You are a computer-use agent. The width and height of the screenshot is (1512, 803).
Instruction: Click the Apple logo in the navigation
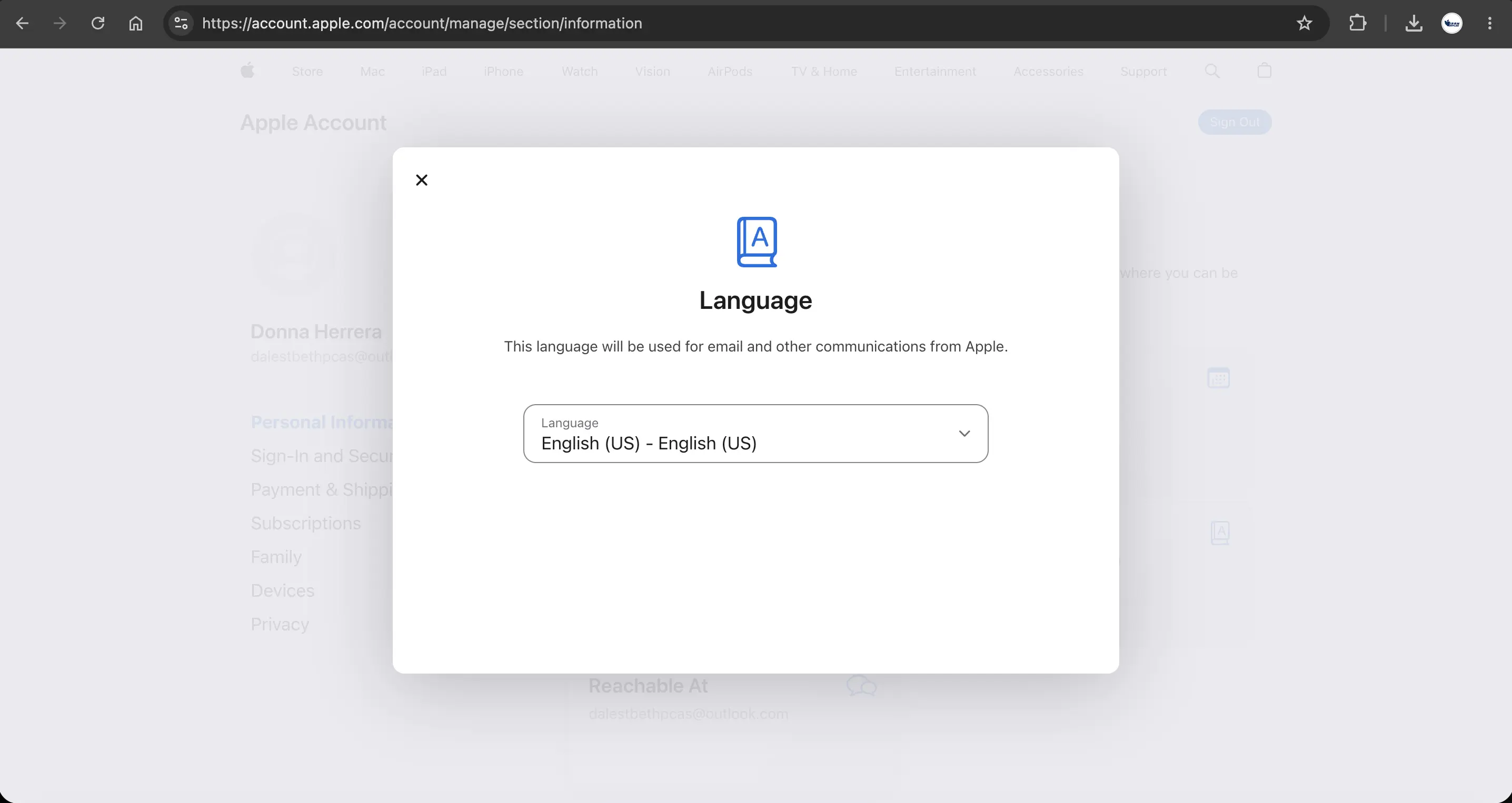pos(247,71)
